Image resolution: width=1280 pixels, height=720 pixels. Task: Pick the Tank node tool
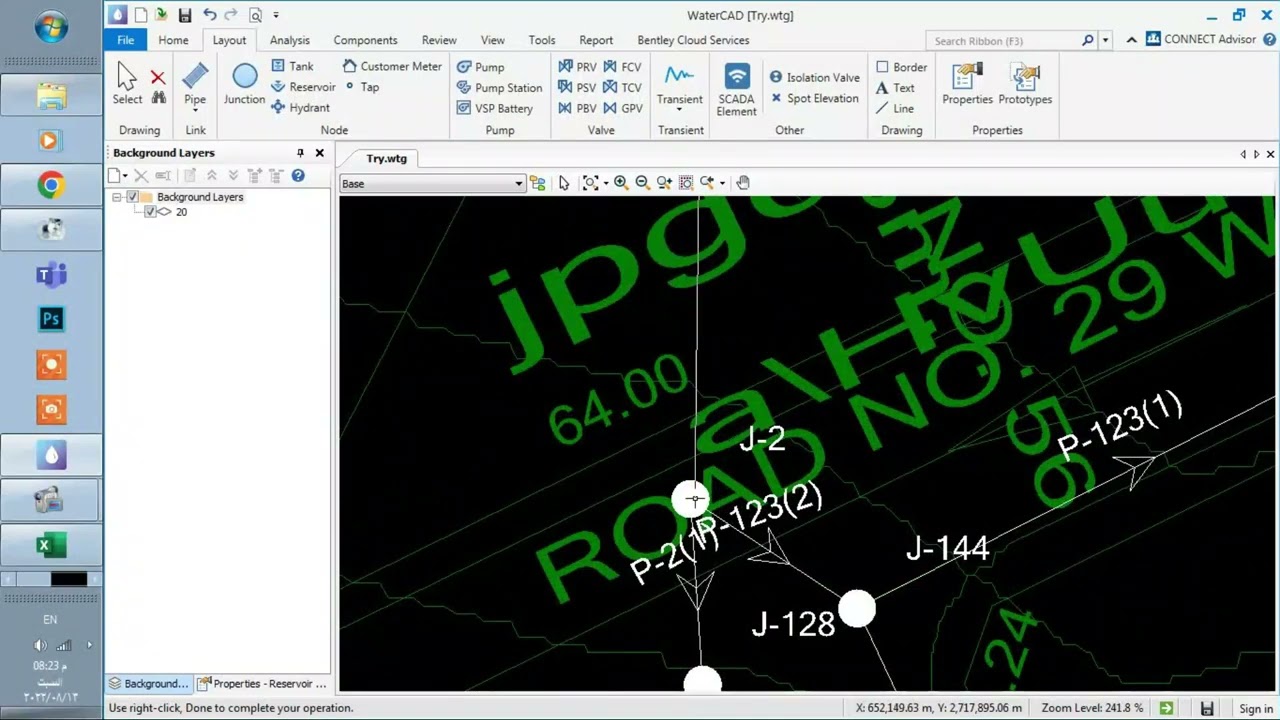click(292, 66)
